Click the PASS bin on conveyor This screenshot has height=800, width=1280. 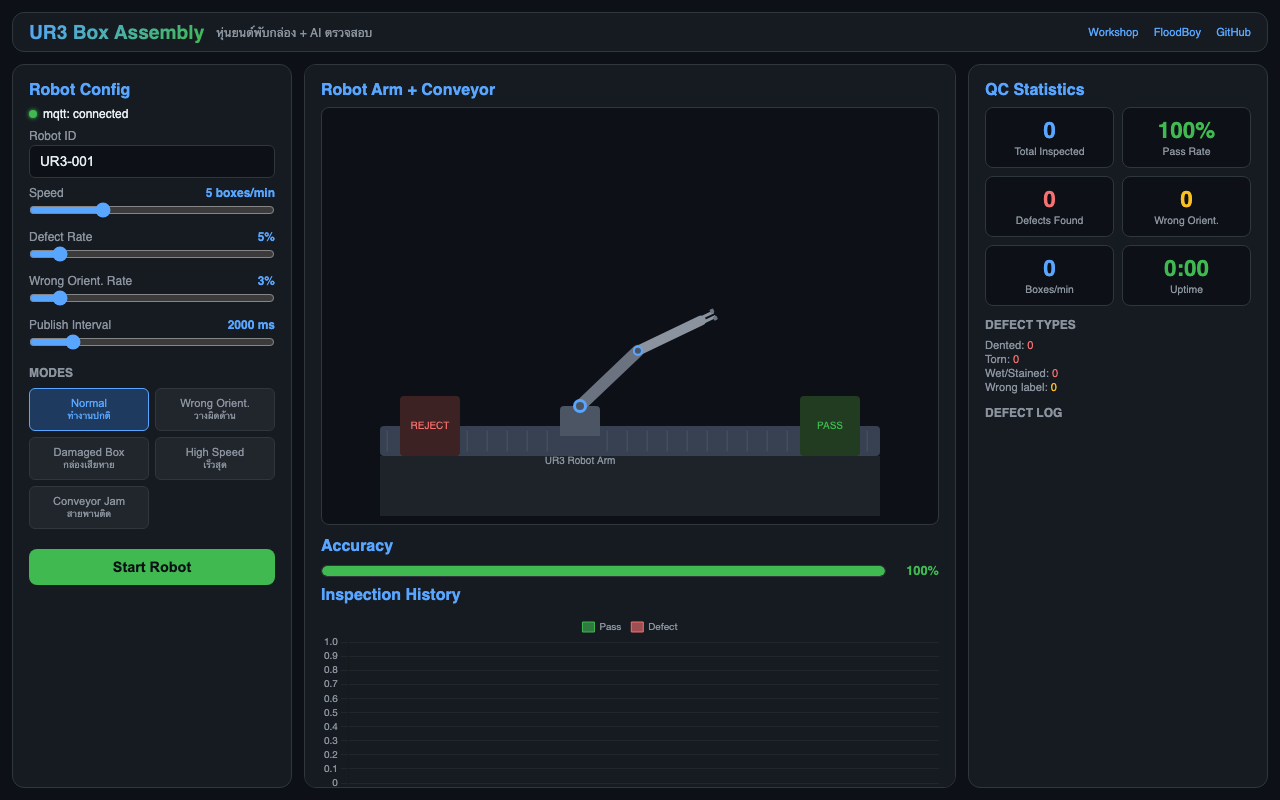point(829,425)
